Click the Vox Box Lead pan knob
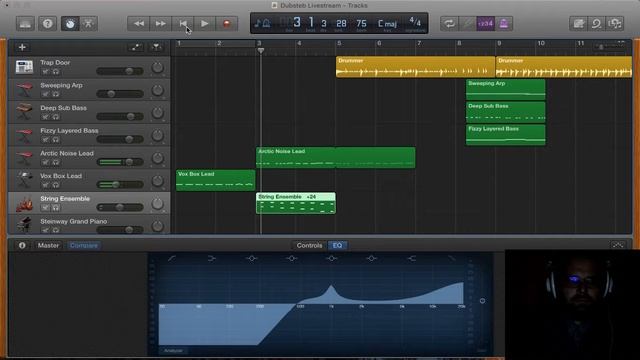This screenshot has height=360, width=640. (157, 181)
